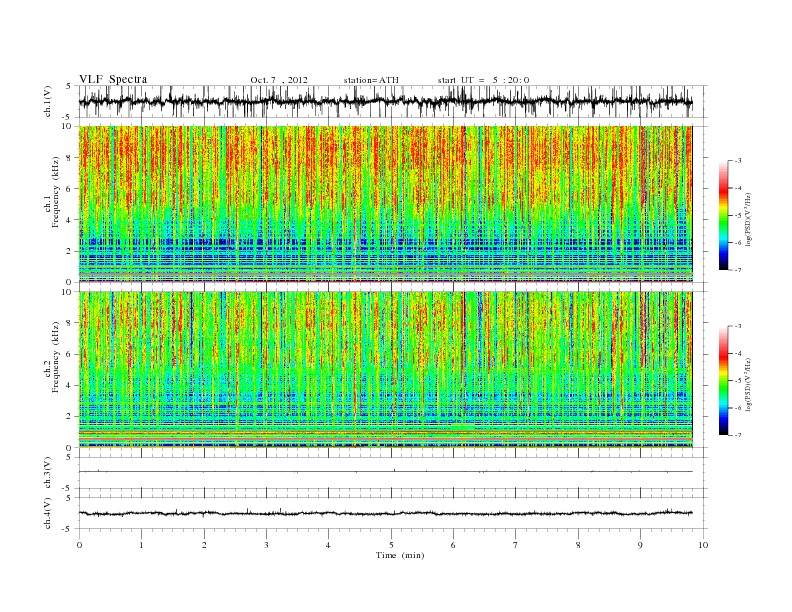Select the ch.2 "Frequency (kHz)" axis label
Viewport: 792px width, 612px height.
click(55, 358)
